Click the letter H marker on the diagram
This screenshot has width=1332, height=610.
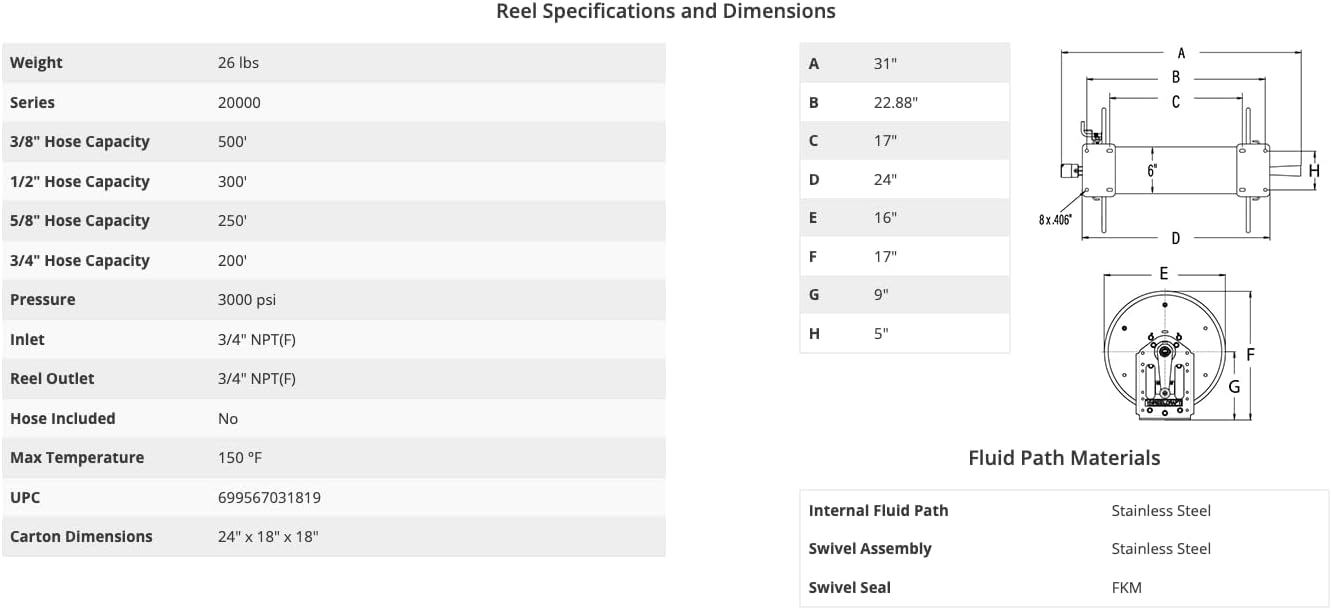(x=1314, y=171)
